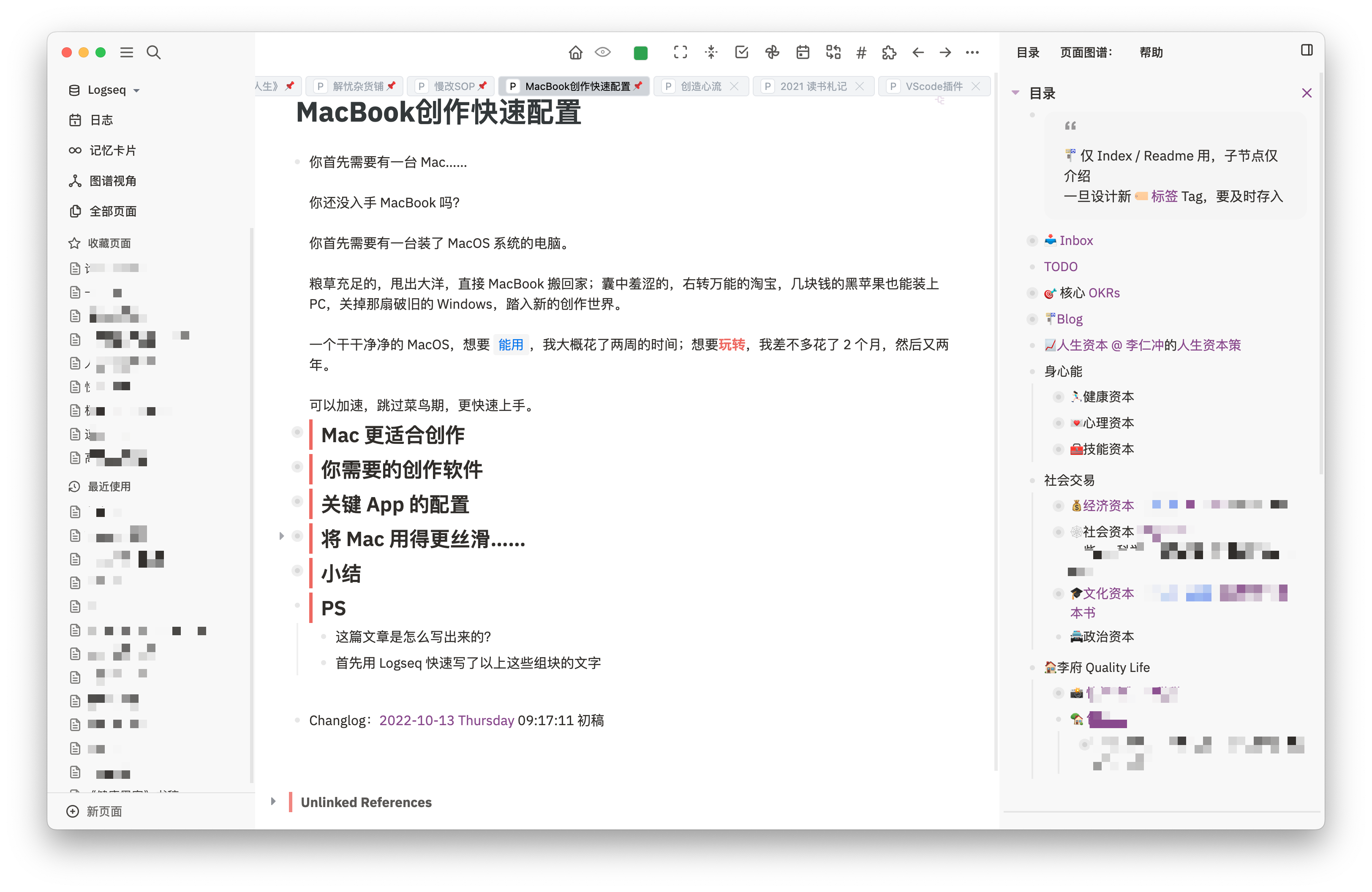Viewport: 1372px width, 892px height.
Task: Click bullet next to 健康资本
Action: pos(1059,397)
